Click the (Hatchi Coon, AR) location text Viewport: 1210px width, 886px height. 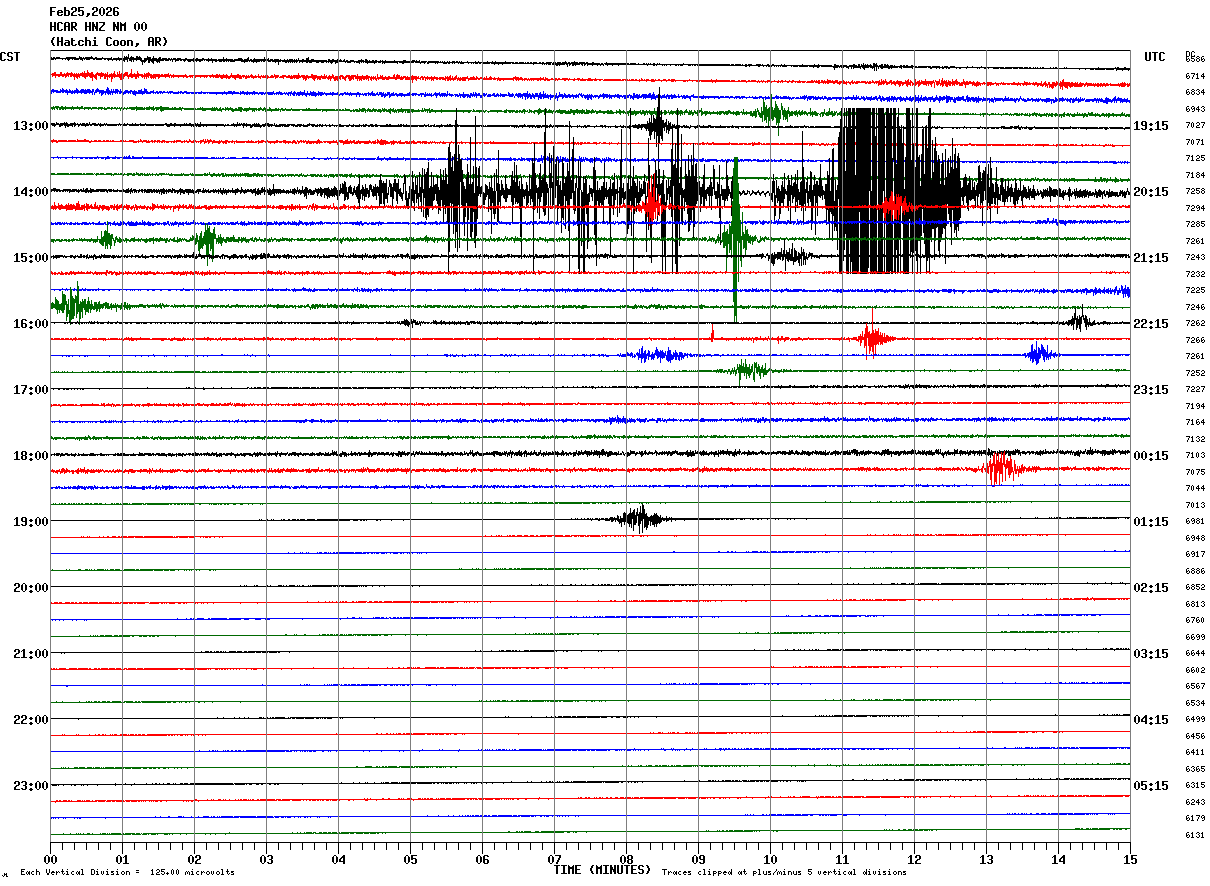point(109,42)
